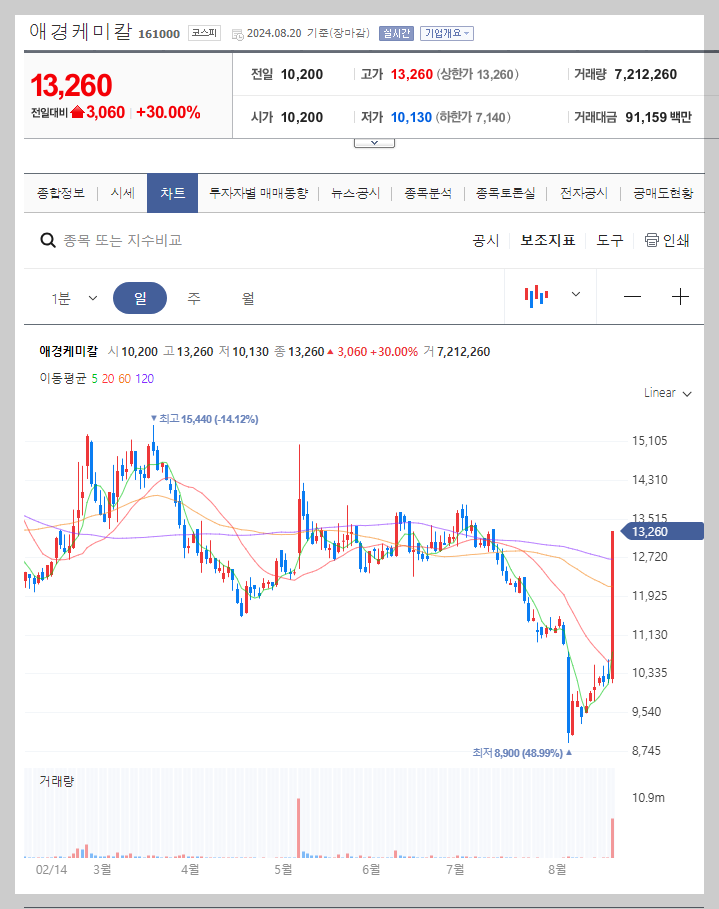
Task: Open the 도구 tools menu
Action: click(x=608, y=240)
